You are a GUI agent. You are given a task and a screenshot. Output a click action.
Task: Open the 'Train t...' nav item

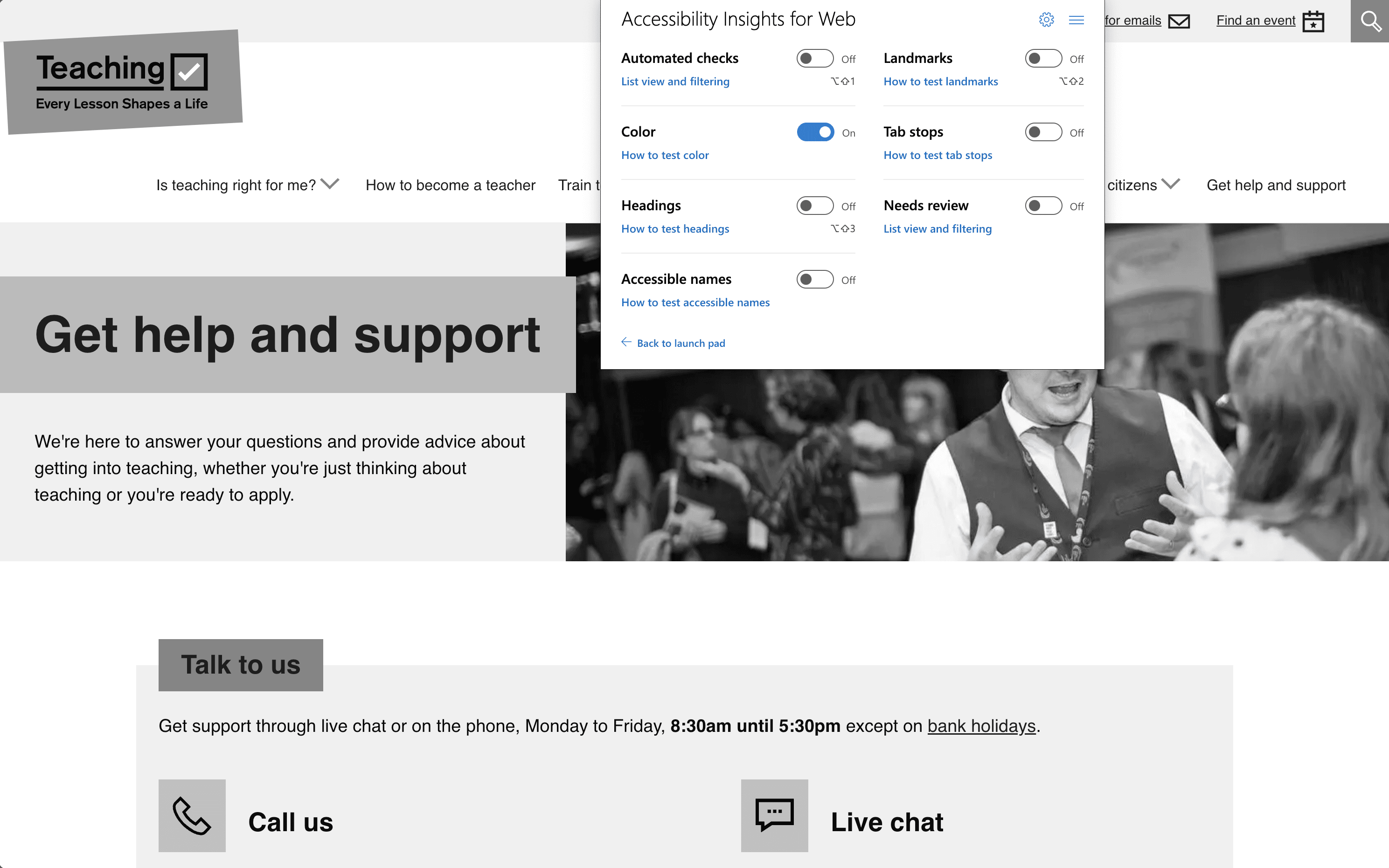click(579, 185)
